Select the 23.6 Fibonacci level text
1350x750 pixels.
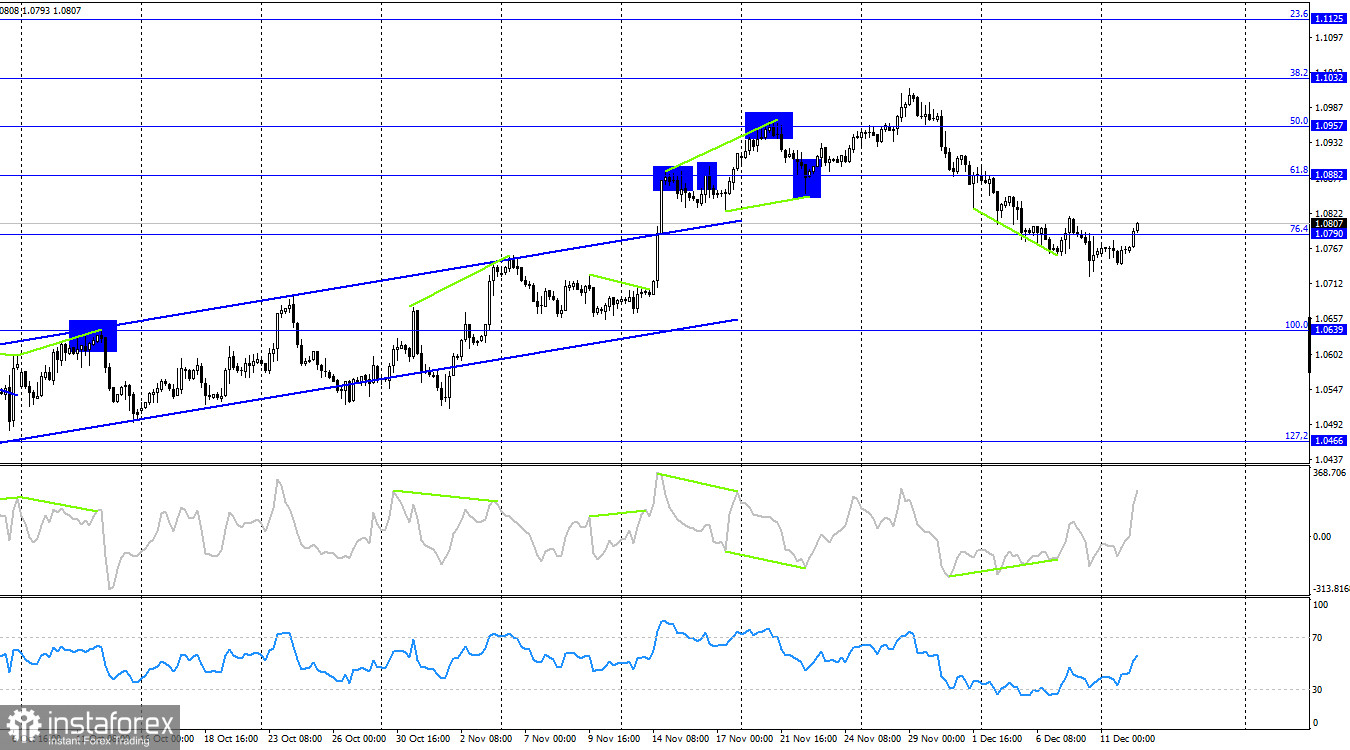pyautogui.click(x=1299, y=13)
